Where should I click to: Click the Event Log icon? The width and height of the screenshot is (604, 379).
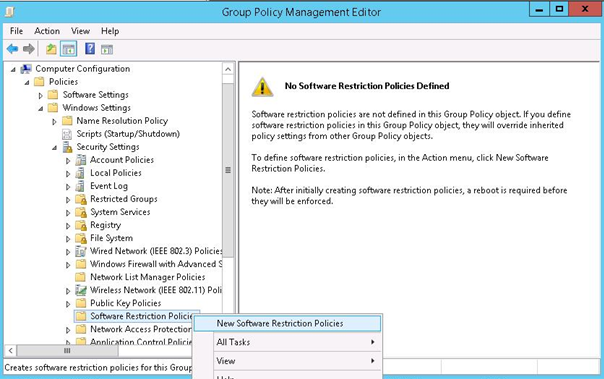pyautogui.click(x=80, y=186)
